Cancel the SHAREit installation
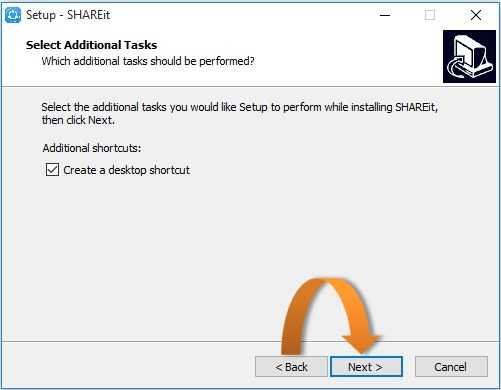501x390 pixels. point(451,367)
